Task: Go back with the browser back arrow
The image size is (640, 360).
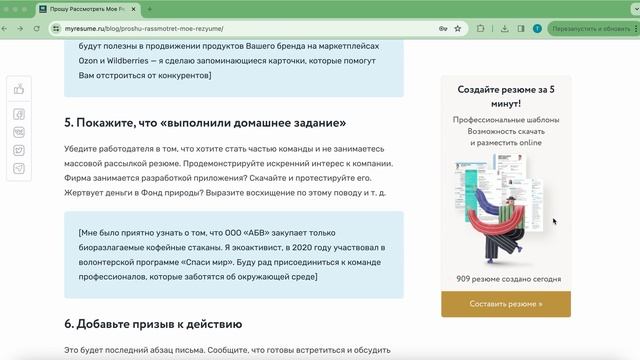Action: coord(4,29)
